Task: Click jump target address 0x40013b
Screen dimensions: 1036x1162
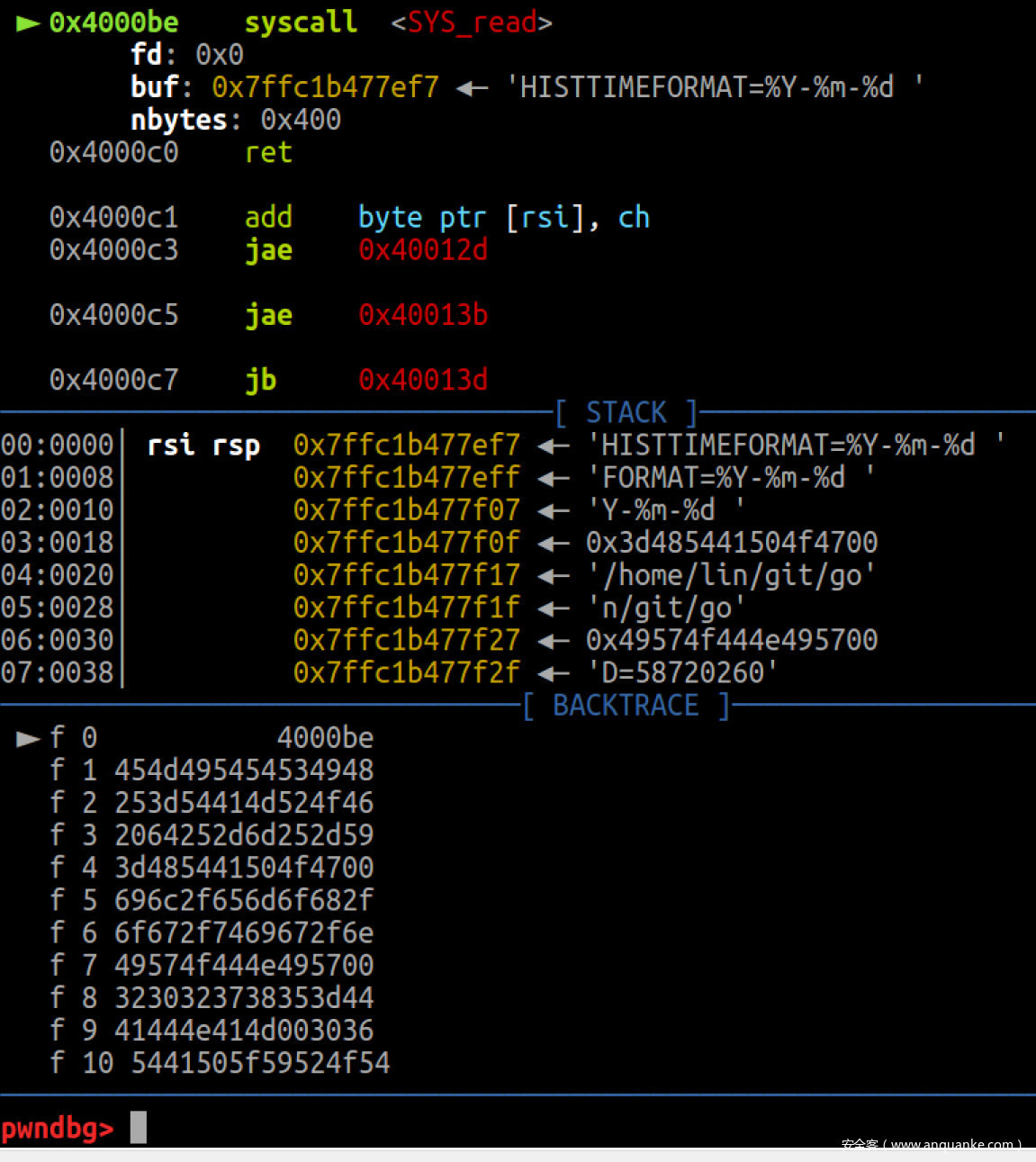Action: pyautogui.click(x=423, y=315)
